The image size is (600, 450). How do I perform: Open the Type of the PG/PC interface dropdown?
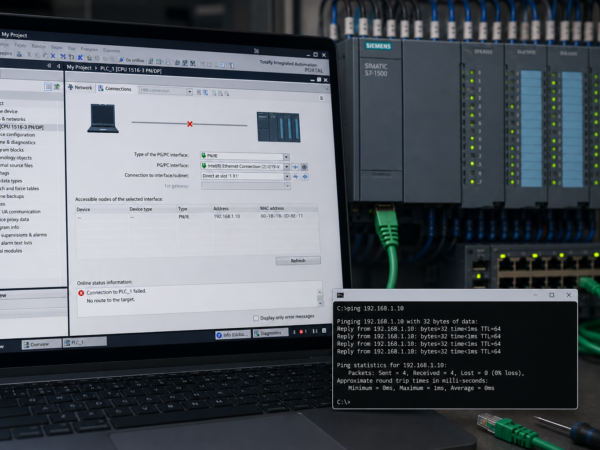pos(286,157)
